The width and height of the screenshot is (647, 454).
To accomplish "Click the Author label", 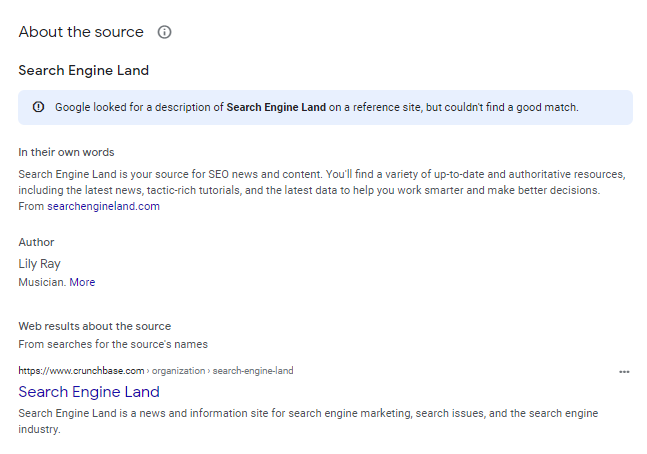I will pos(36,242).
